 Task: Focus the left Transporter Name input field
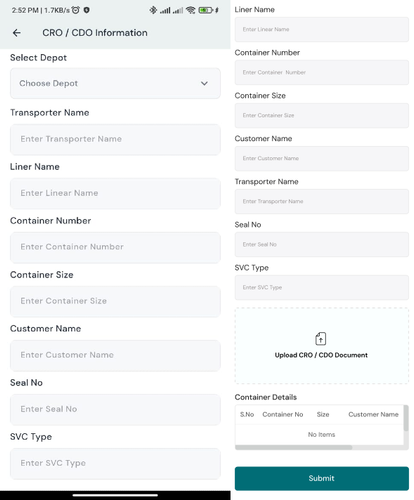click(x=115, y=139)
